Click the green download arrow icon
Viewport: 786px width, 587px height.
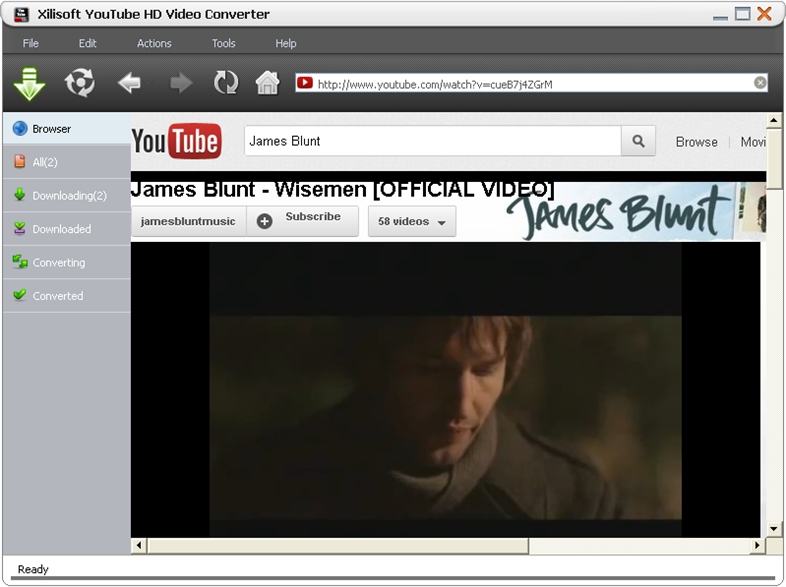pyautogui.click(x=30, y=83)
